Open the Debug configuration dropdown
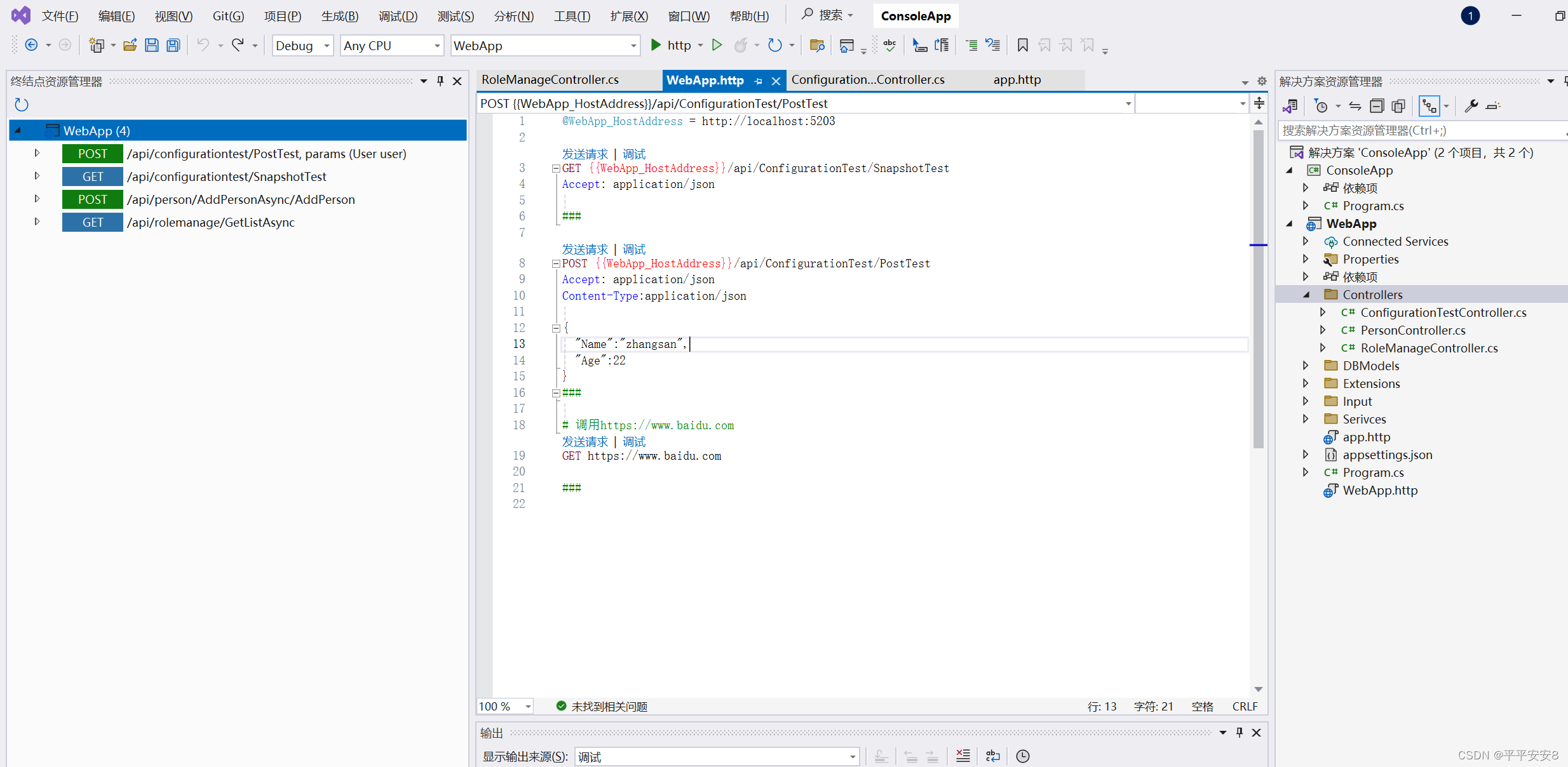Screen dimensions: 1568x767 (327, 46)
